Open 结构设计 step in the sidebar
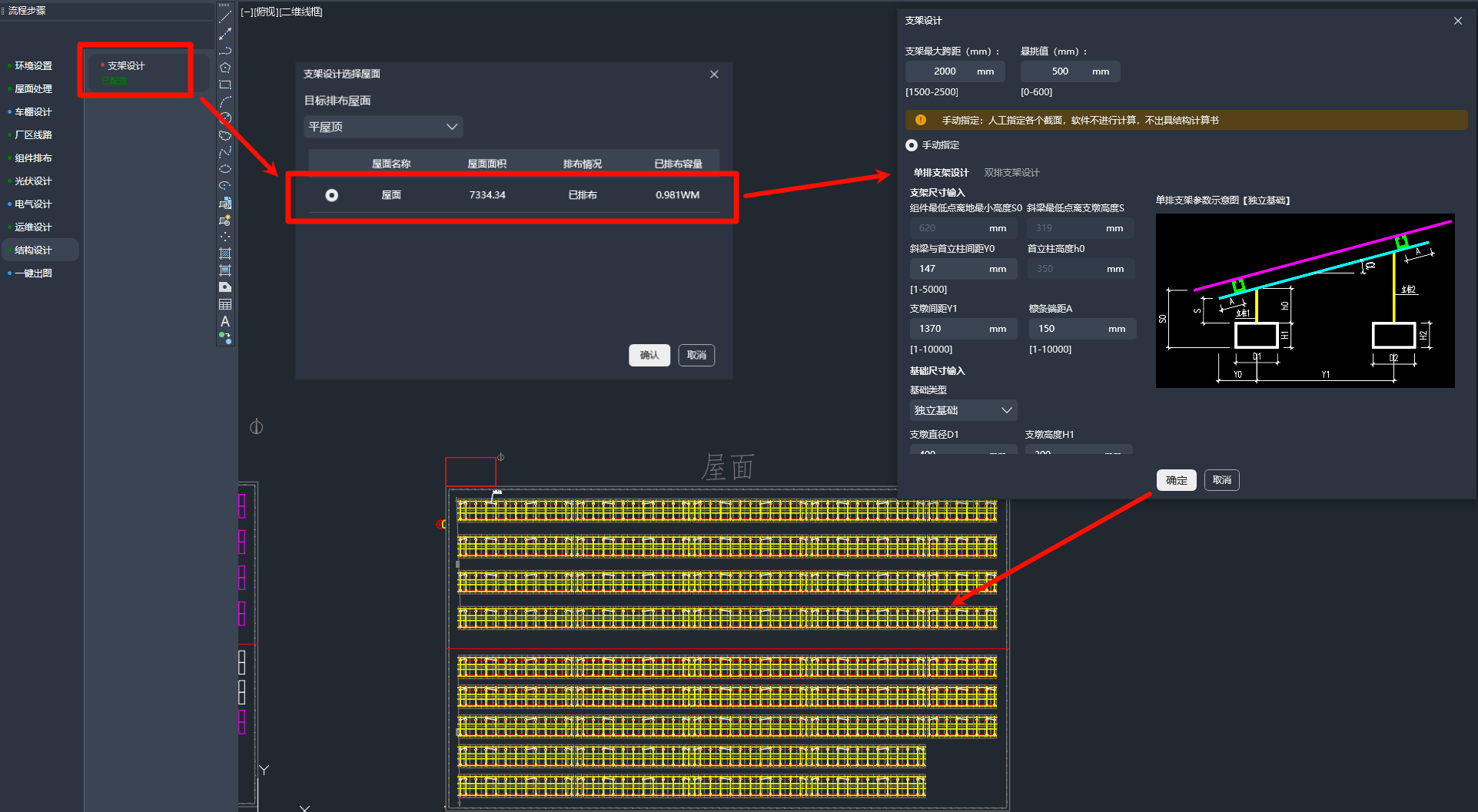The image size is (1478, 812). [34, 250]
